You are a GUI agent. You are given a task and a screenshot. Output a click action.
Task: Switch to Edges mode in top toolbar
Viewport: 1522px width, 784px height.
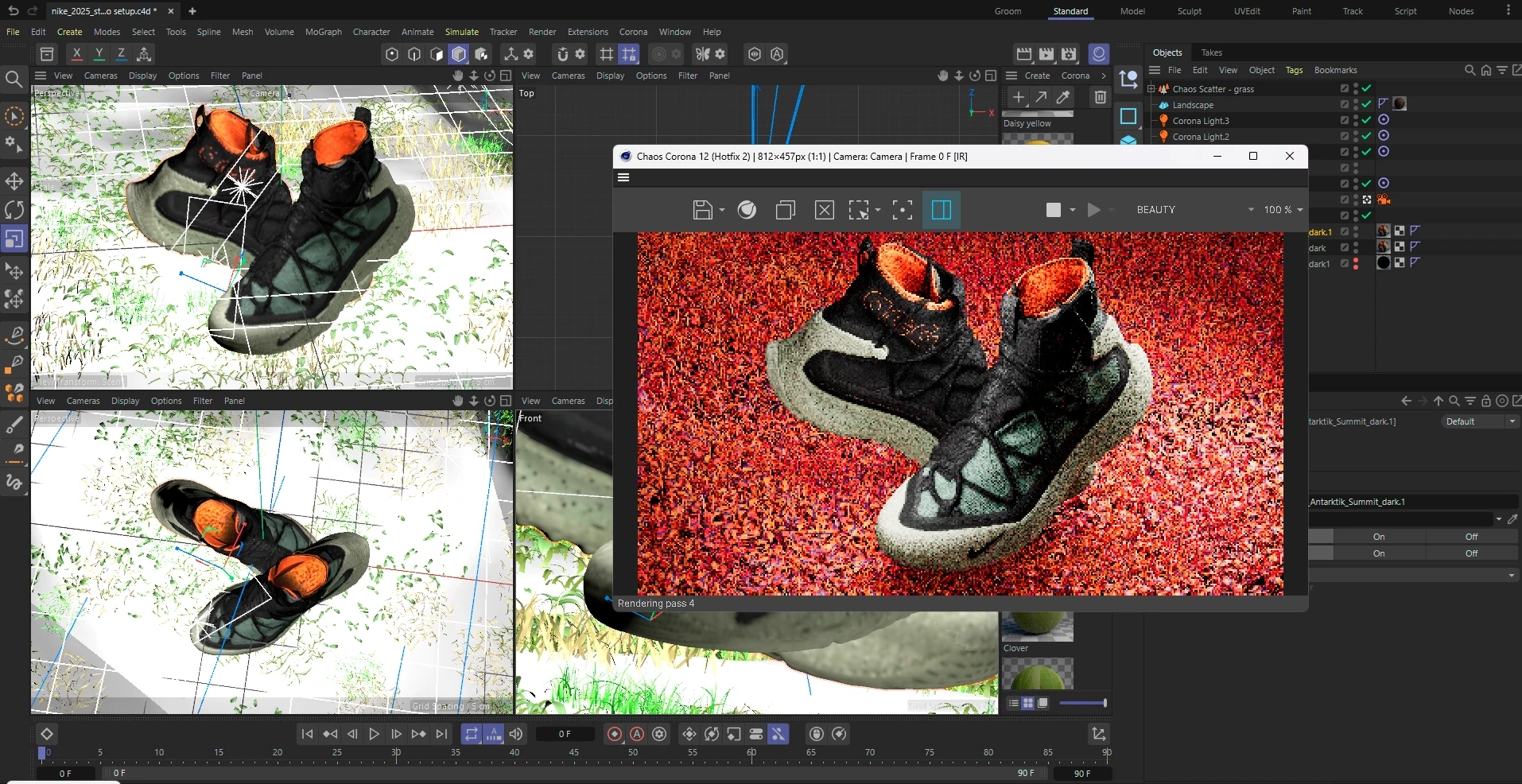click(x=414, y=54)
